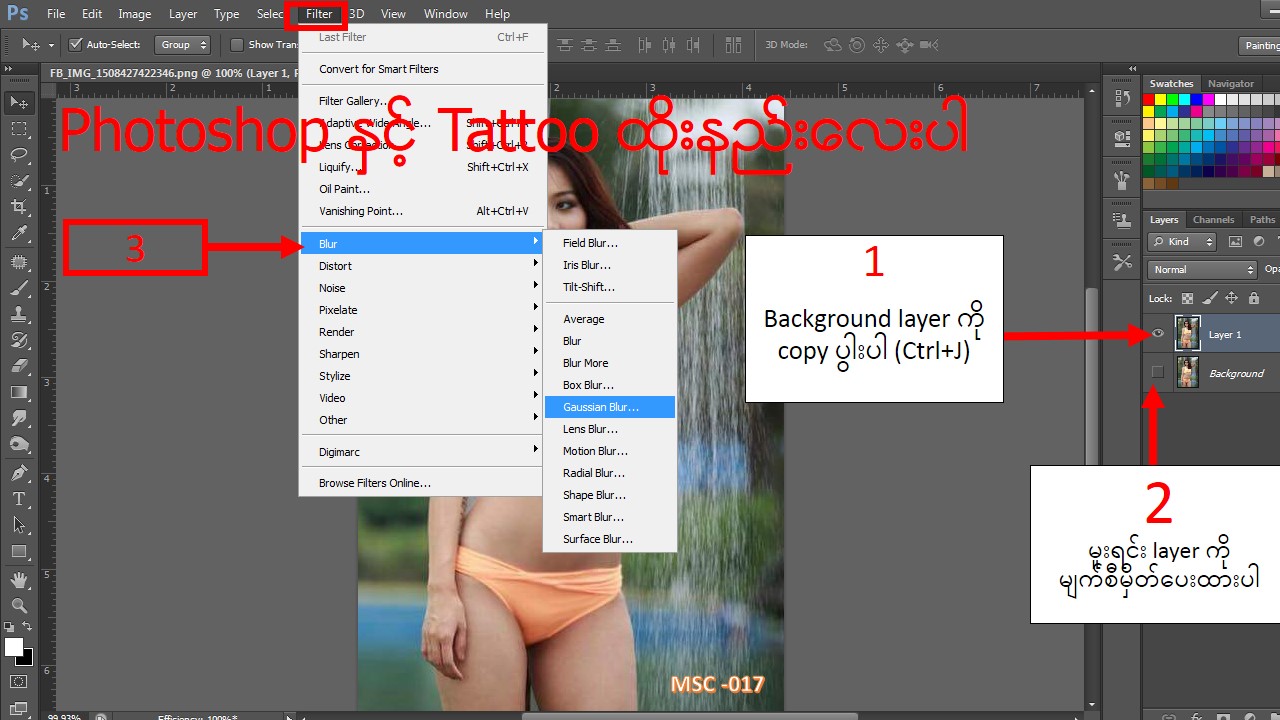The width and height of the screenshot is (1280, 720).
Task: Select the History Brush tool
Action: tap(18, 340)
